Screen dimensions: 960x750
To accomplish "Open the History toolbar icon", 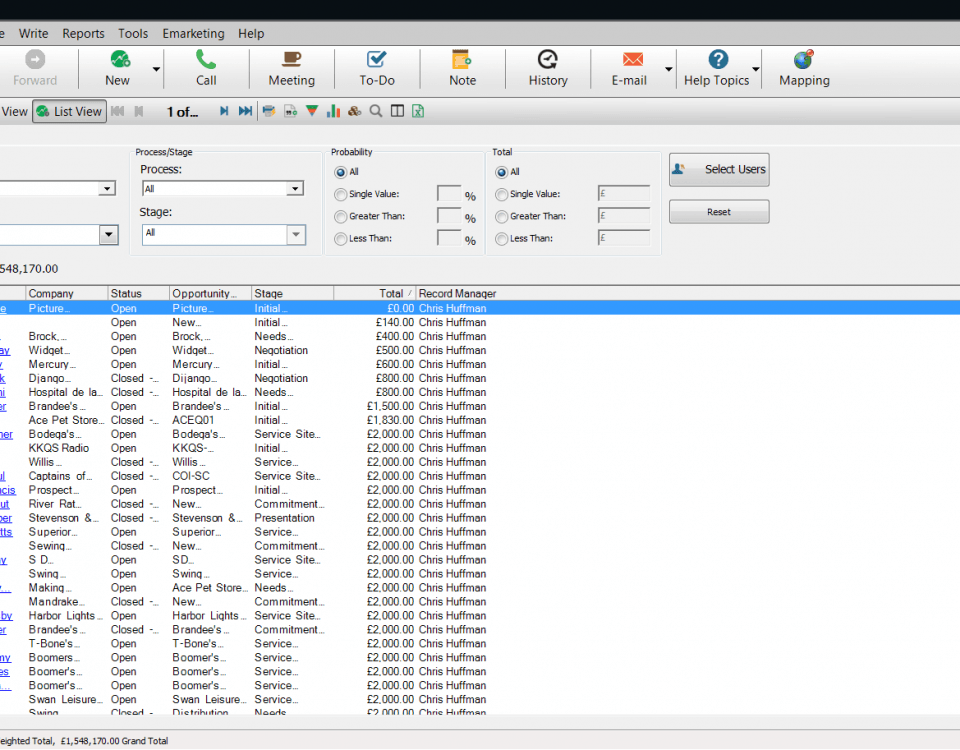I will point(547,59).
